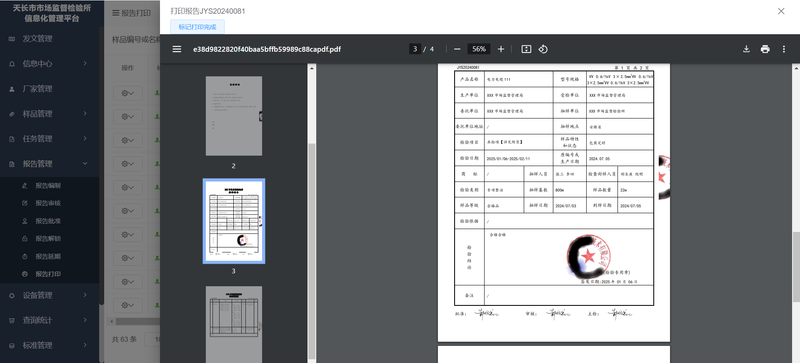This screenshot has height=363, width=800.
Task: Open PDF viewer more actions menu
Action: point(784,49)
